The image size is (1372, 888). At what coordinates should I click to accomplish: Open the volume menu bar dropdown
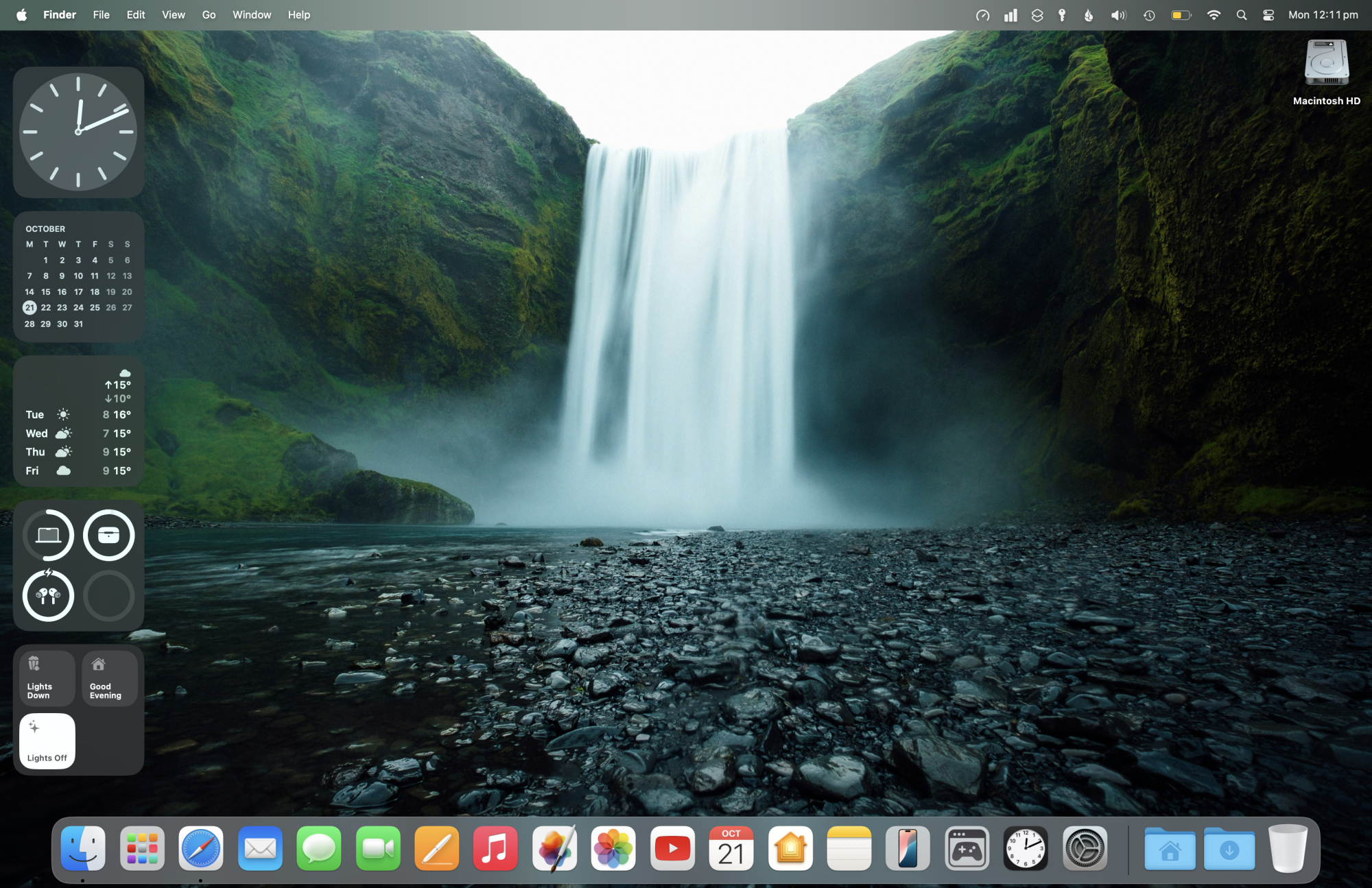point(1118,15)
